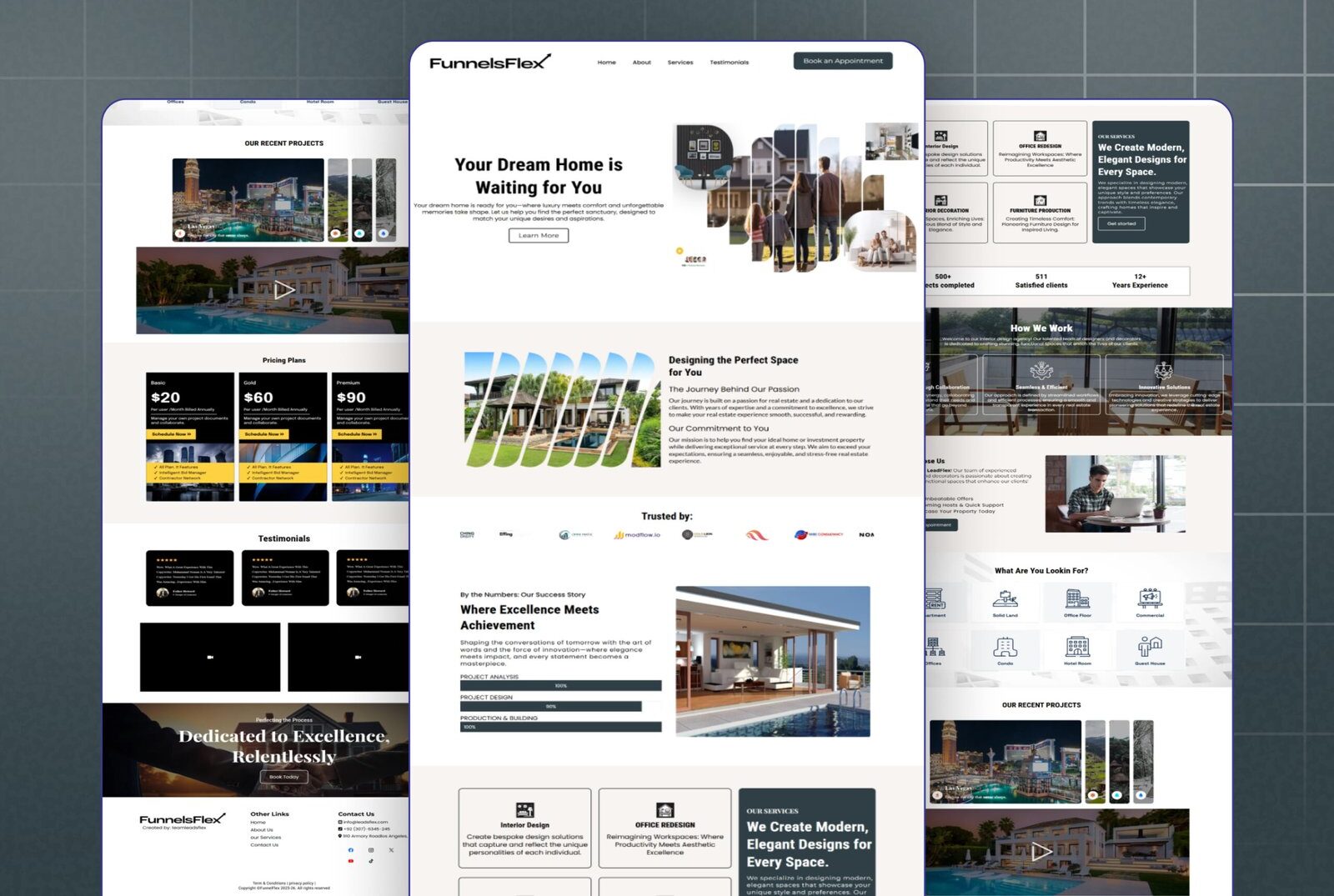1334x896 pixels.
Task: Open the Testimonials nav item in center header
Action: 730,63
